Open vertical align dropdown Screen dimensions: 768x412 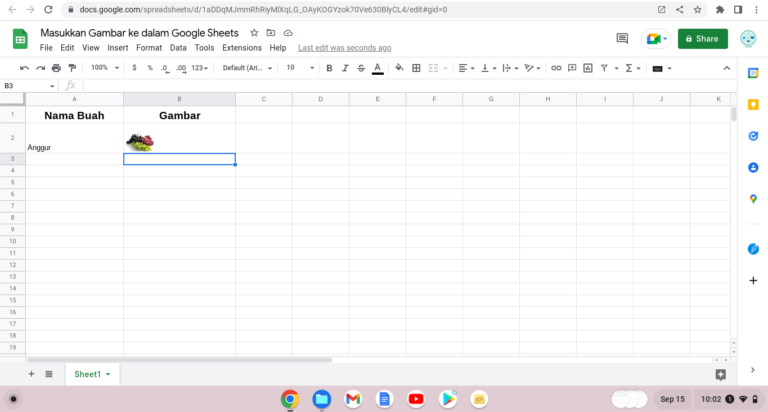point(488,68)
